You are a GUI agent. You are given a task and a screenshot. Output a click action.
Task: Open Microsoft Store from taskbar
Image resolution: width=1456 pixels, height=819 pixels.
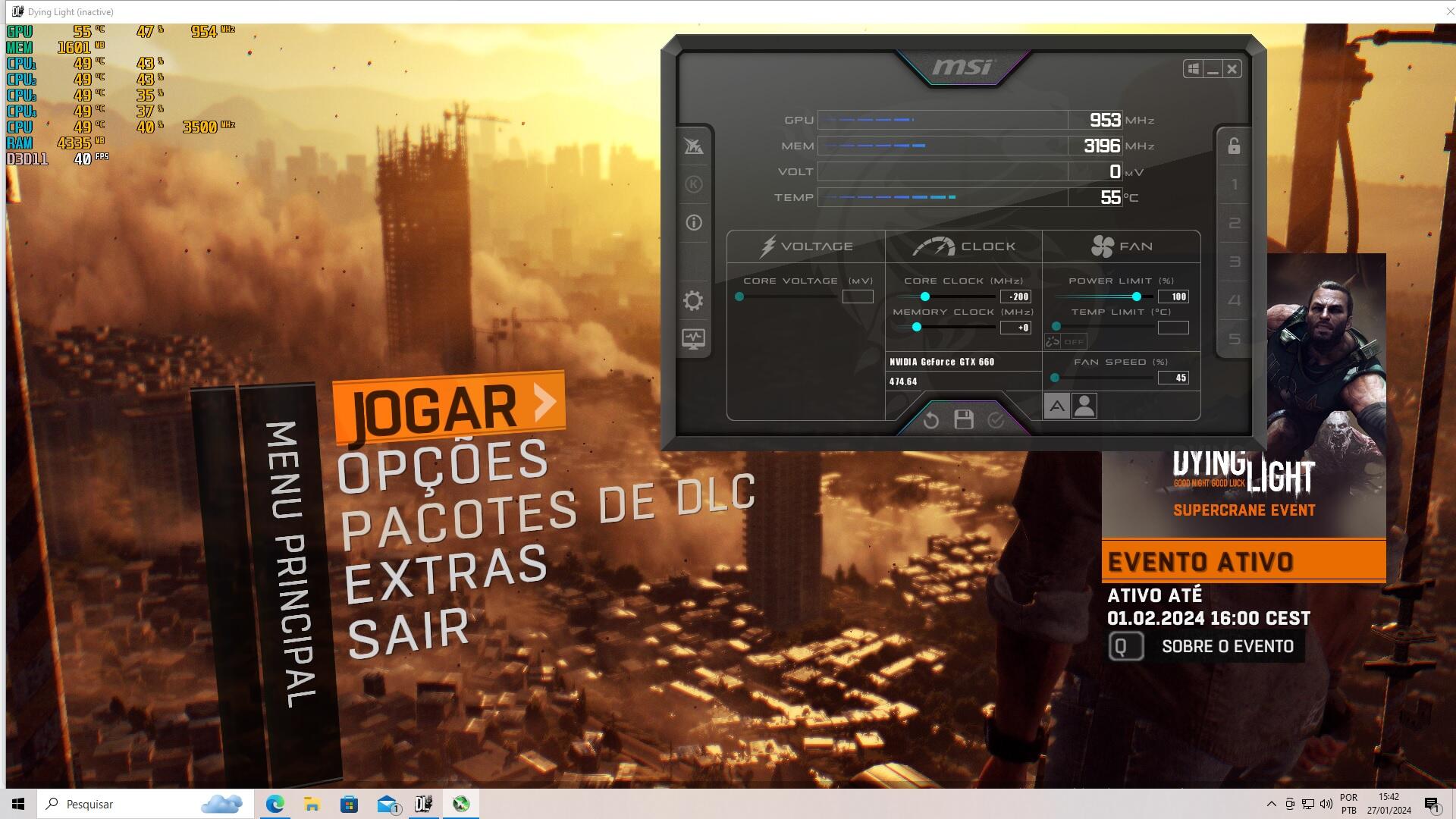click(349, 804)
